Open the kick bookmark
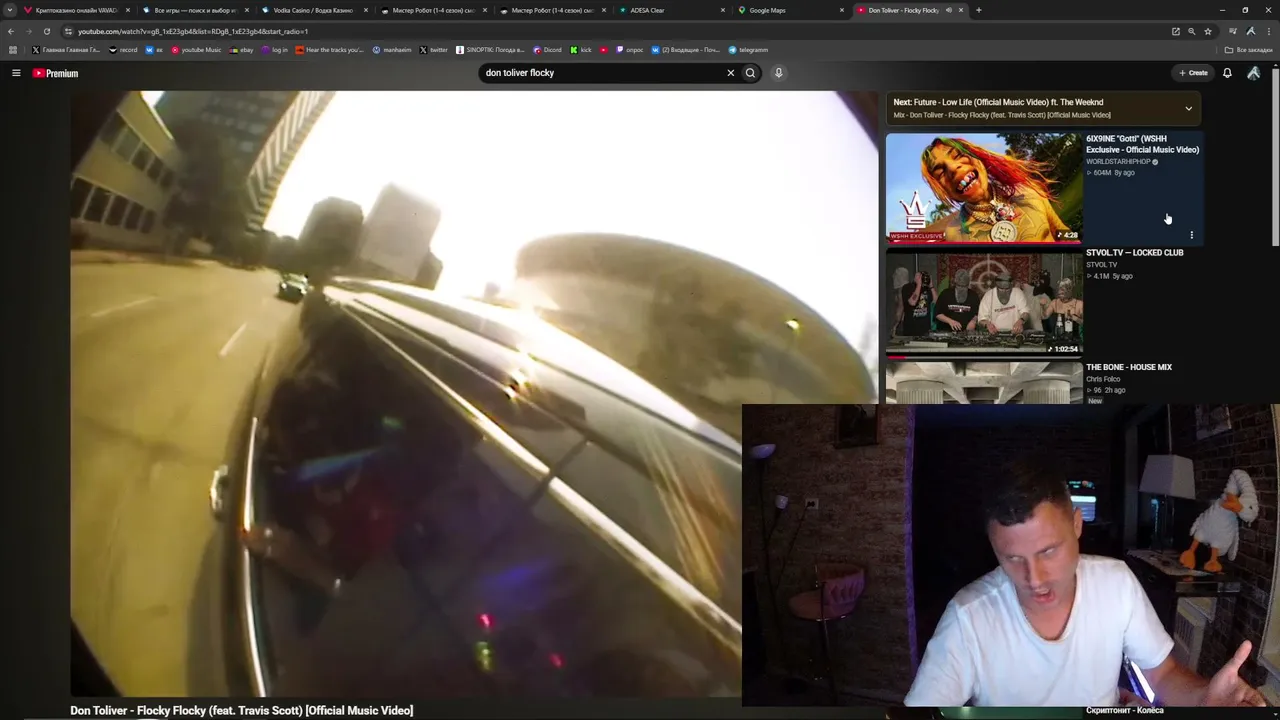1280x720 pixels. tap(581, 50)
